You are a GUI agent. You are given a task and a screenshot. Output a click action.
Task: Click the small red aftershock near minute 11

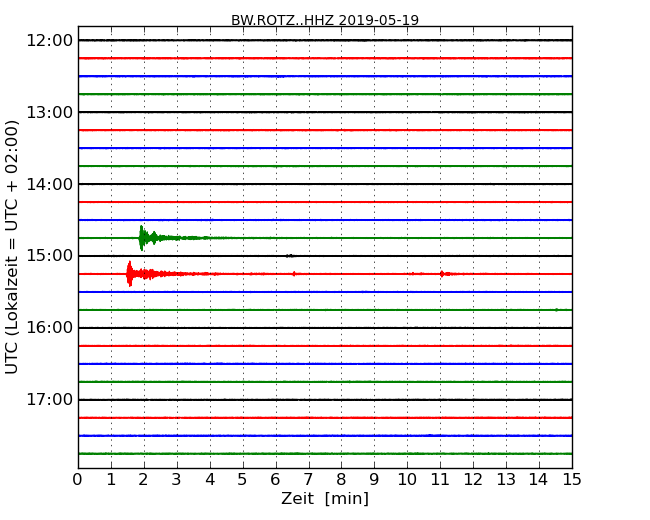coord(442,274)
